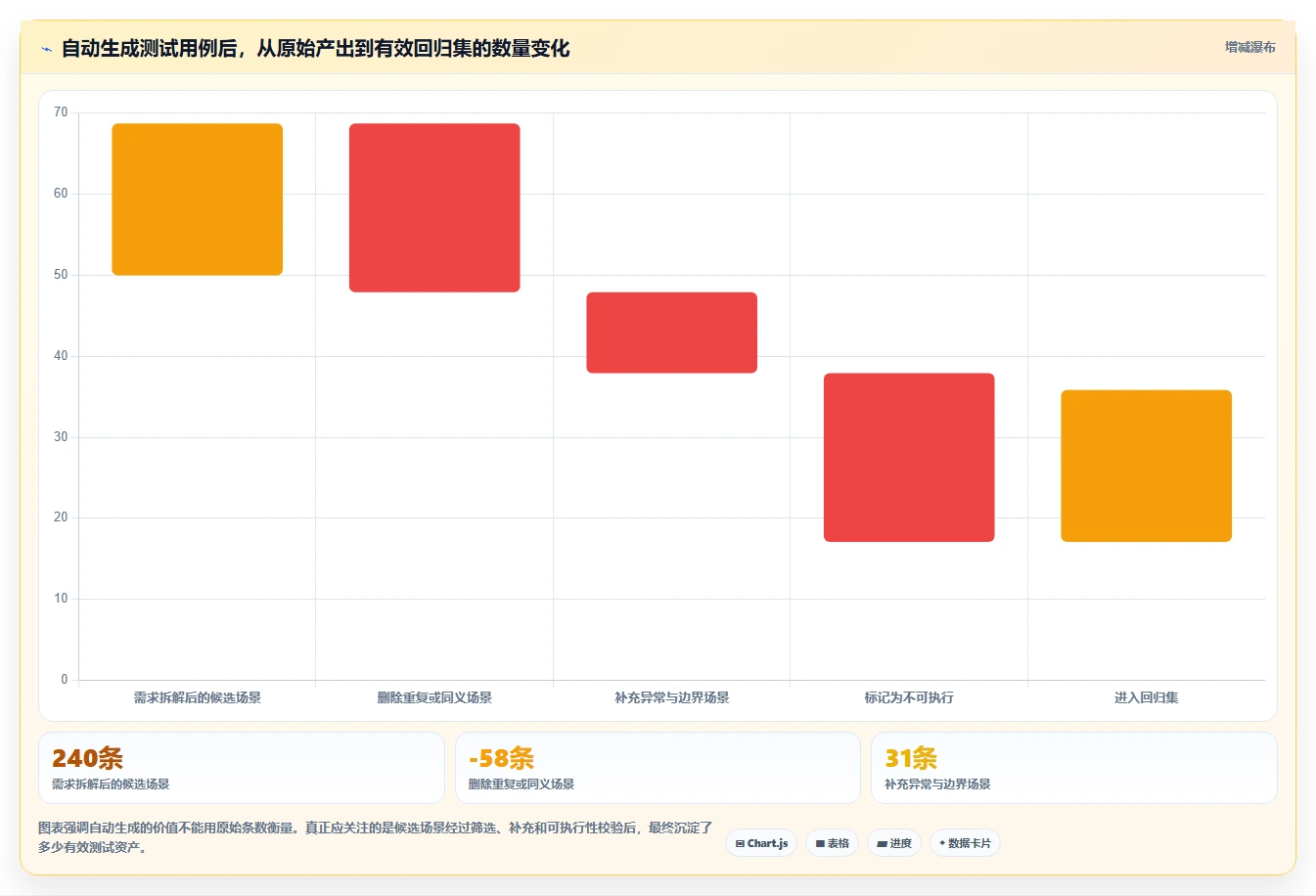Click the x-axis label 标记为不可执行
This screenshot has width=1316, height=896.
909,697
